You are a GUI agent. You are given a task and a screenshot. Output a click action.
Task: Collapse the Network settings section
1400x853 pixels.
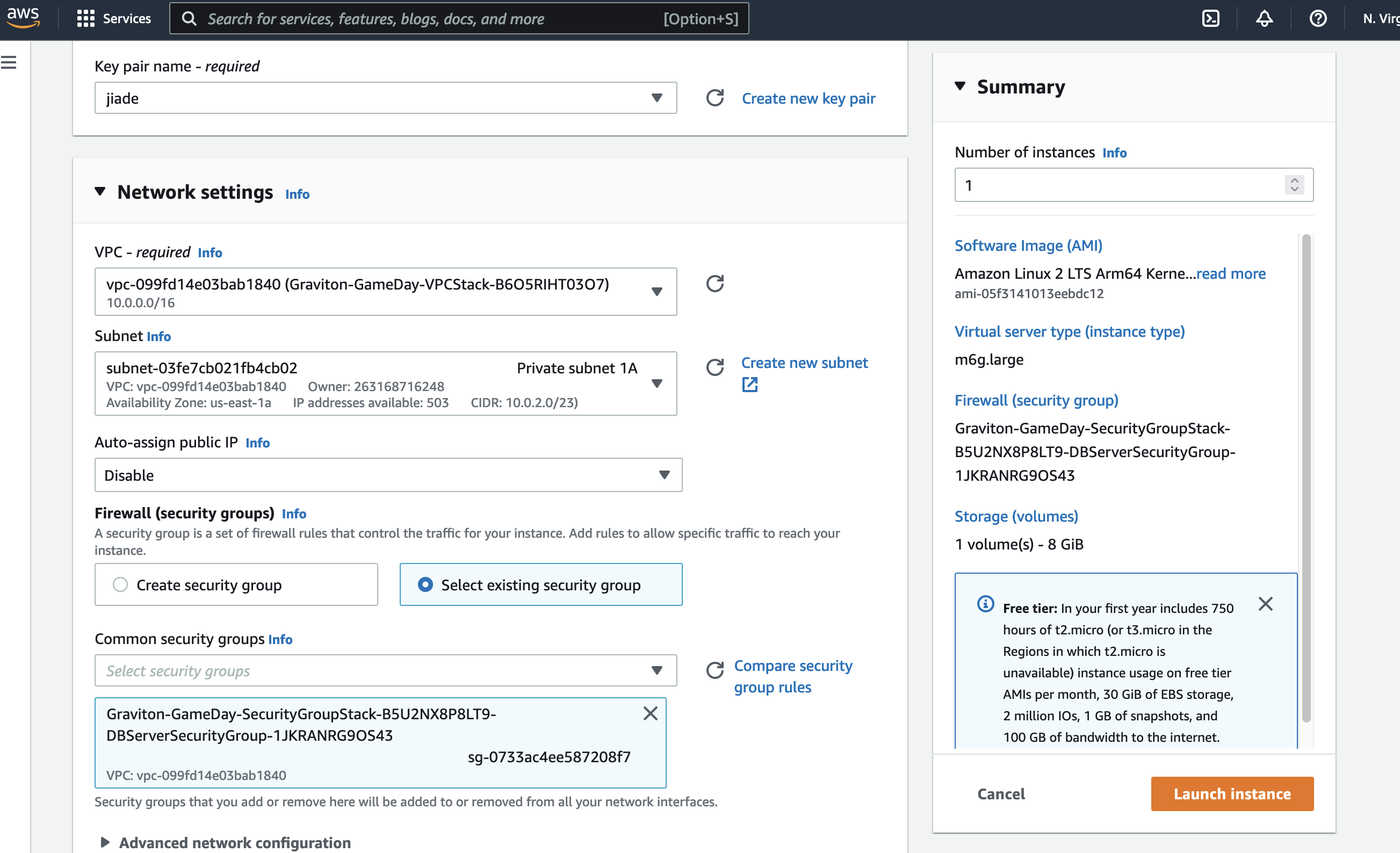tap(100, 192)
